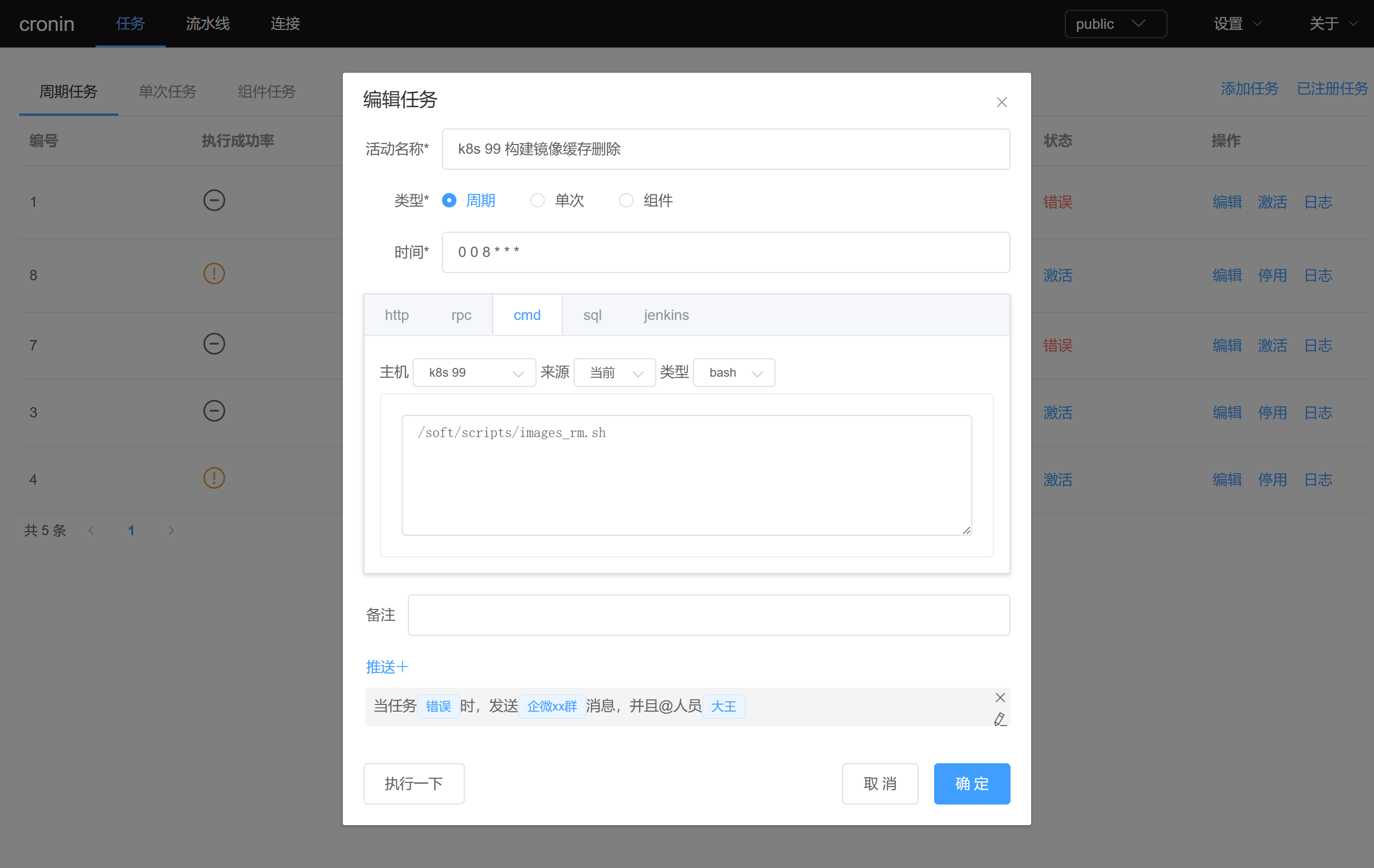Switch to the sql tab

[x=592, y=315]
